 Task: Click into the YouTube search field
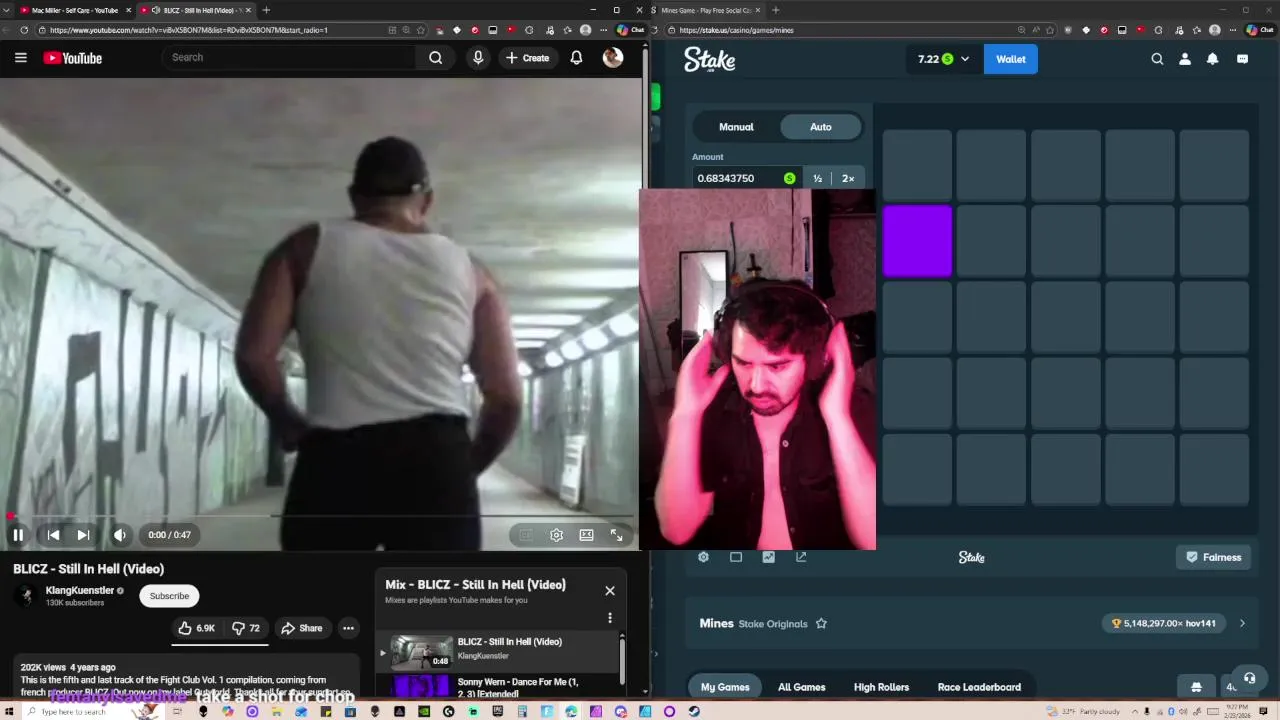pos(290,58)
